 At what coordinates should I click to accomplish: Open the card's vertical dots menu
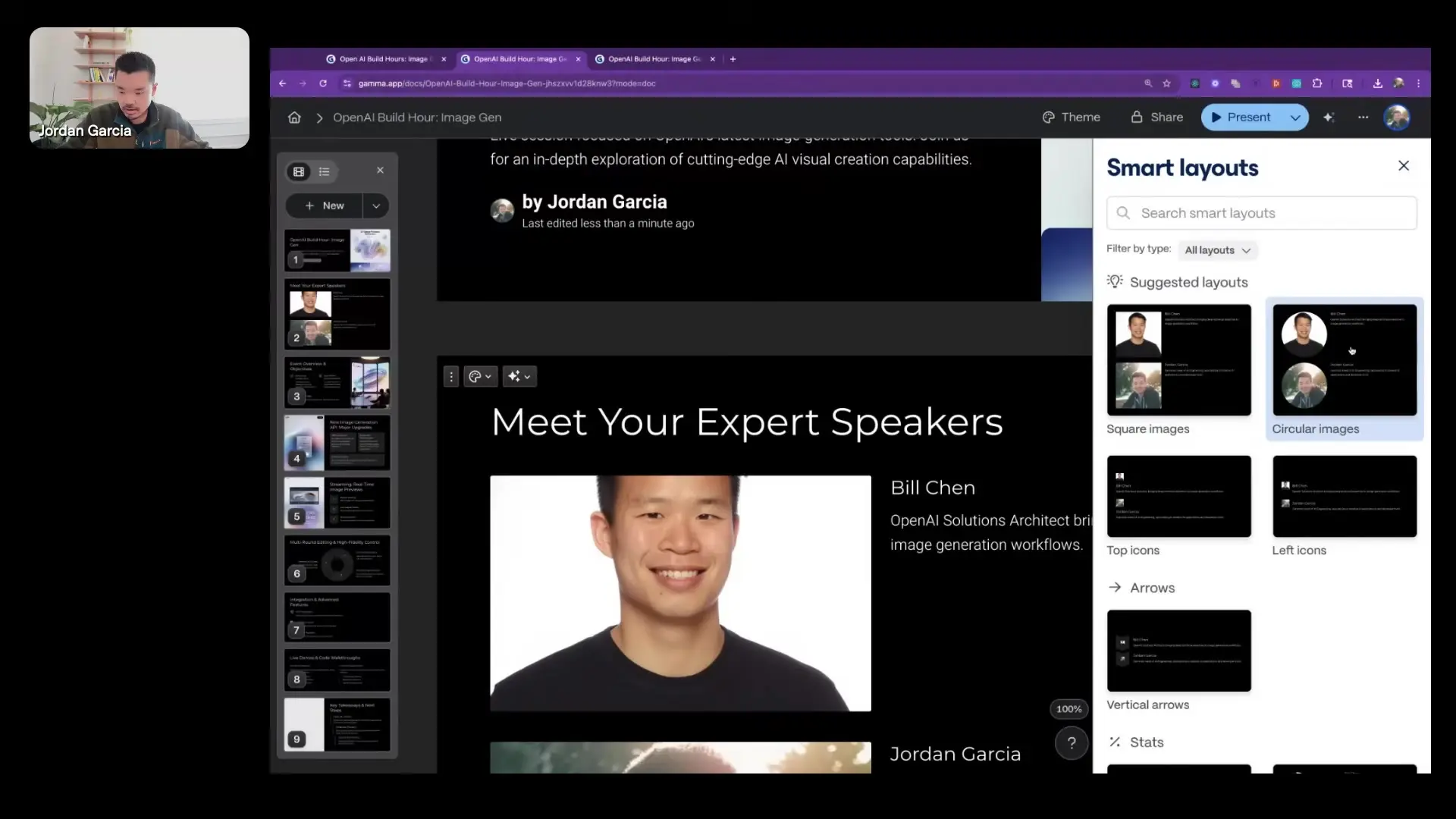click(x=451, y=376)
